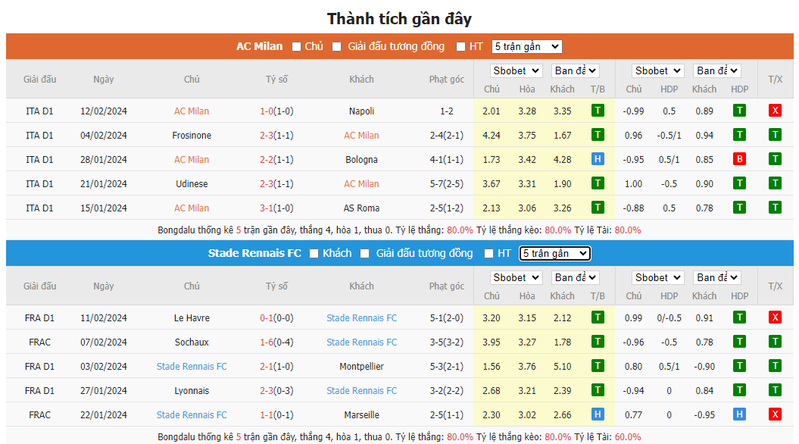The height and width of the screenshot is (444, 799).
Task: Toggle the HT checkbox in AC Milan header
Action: (461, 46)
